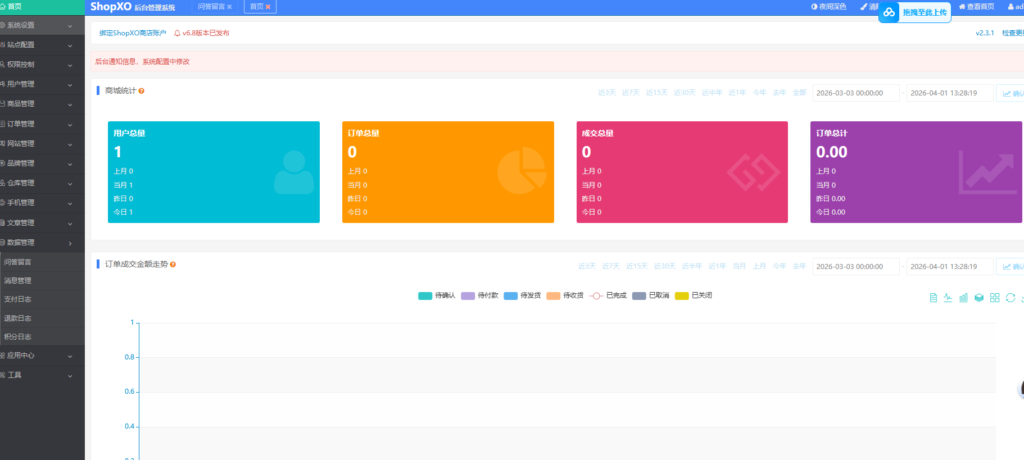
Task: Click the help icon beside 商城统计
Action: 142,91
